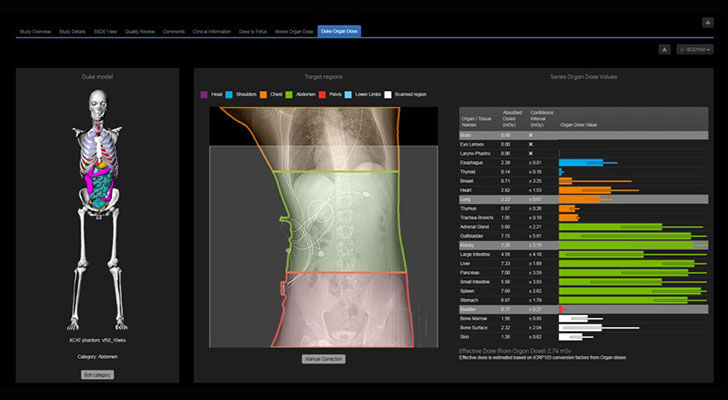Select the Eye Lenses row

click(x=584, y=144)
